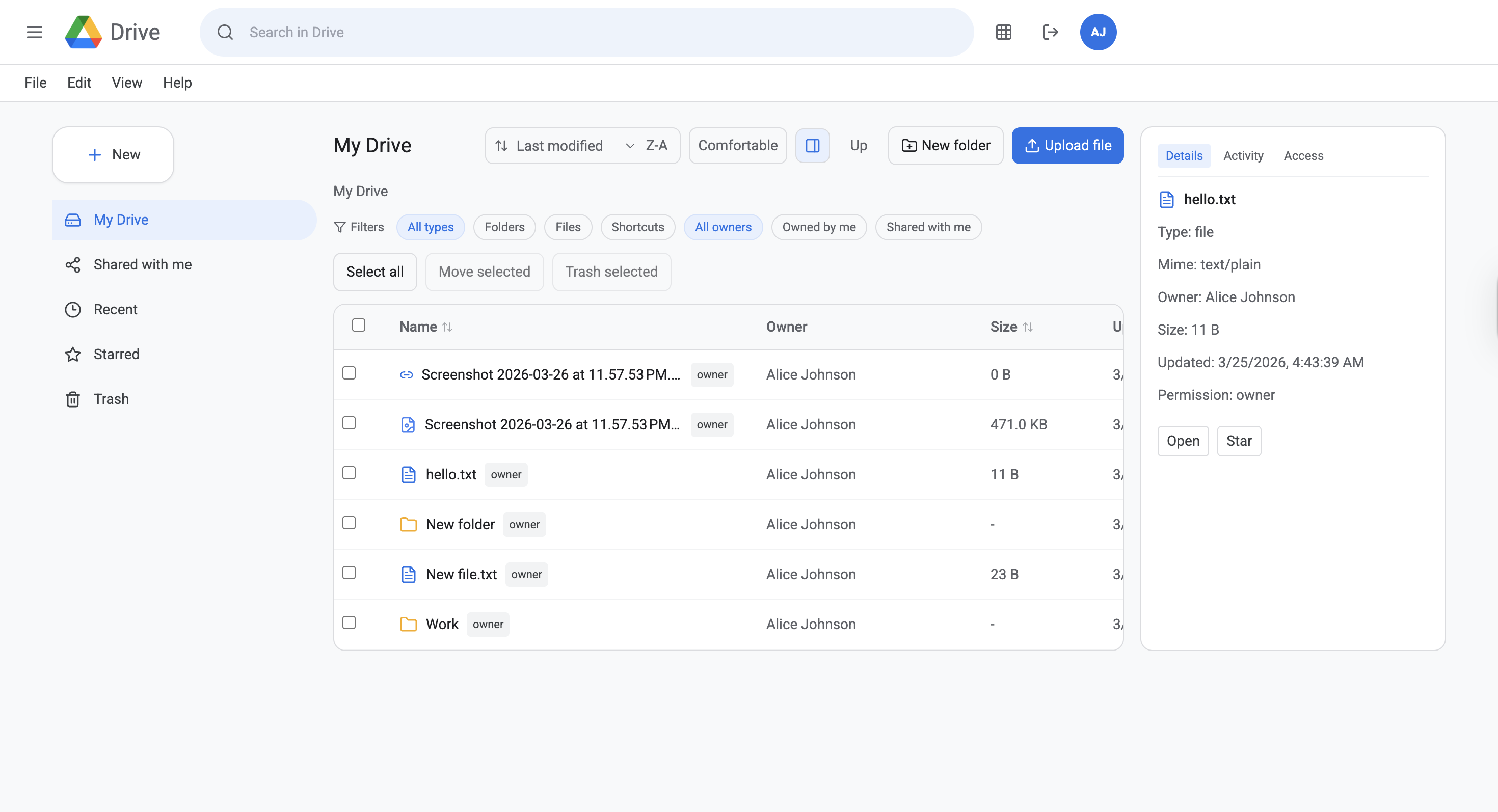This screenshot has height=812, width=1498.
Task: Open the View menu
Action: (x=127, y=83)
